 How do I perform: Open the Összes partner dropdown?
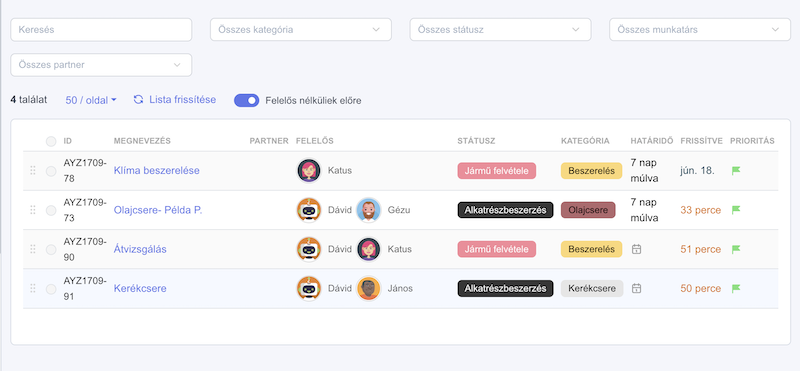pos(101,65)
